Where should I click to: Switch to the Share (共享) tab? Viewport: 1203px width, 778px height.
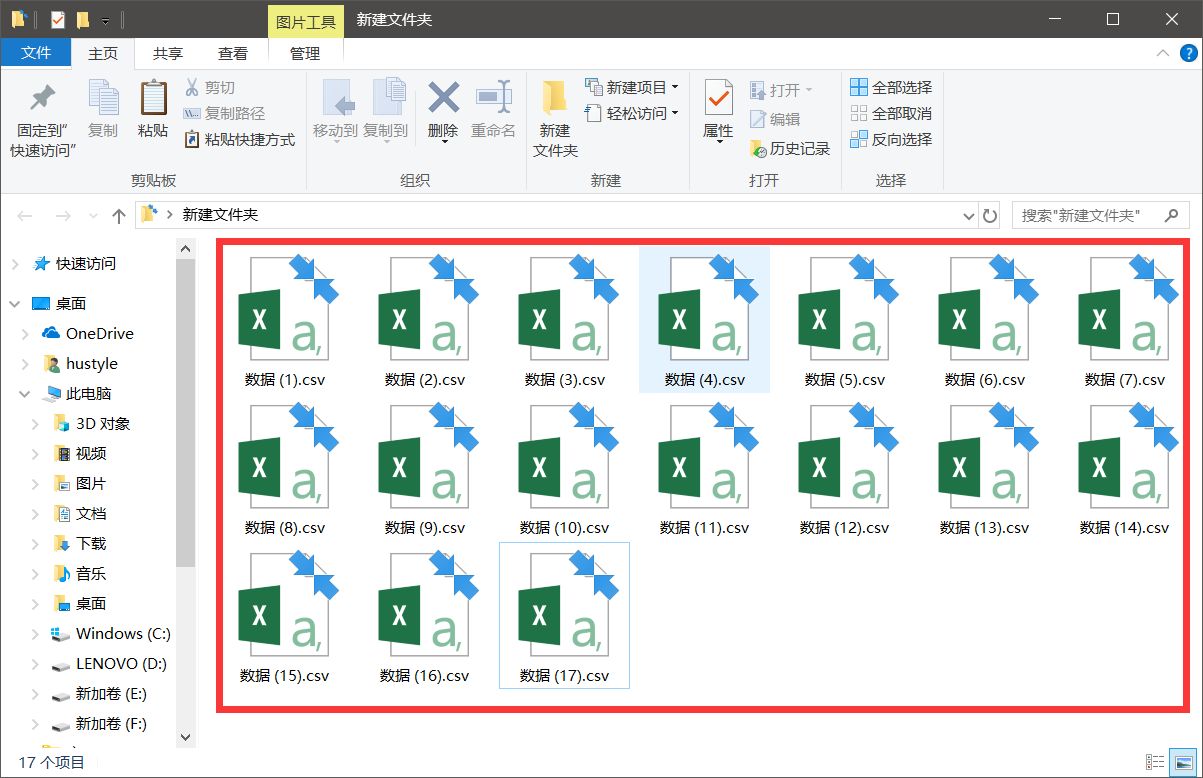click(x=168, y=53)
